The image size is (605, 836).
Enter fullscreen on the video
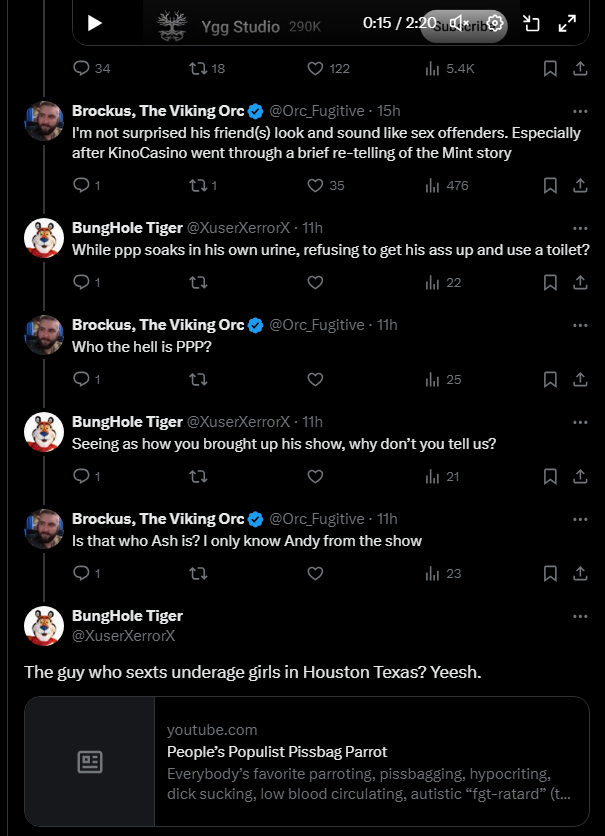click(566, 23)
